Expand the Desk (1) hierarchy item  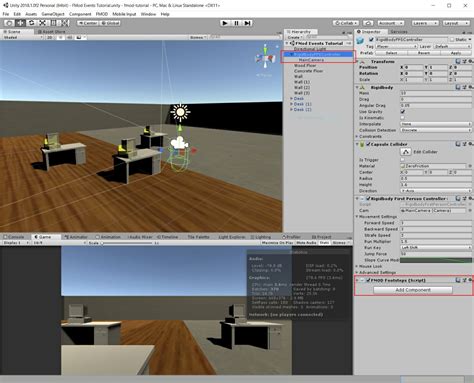(x=291, y=104)
